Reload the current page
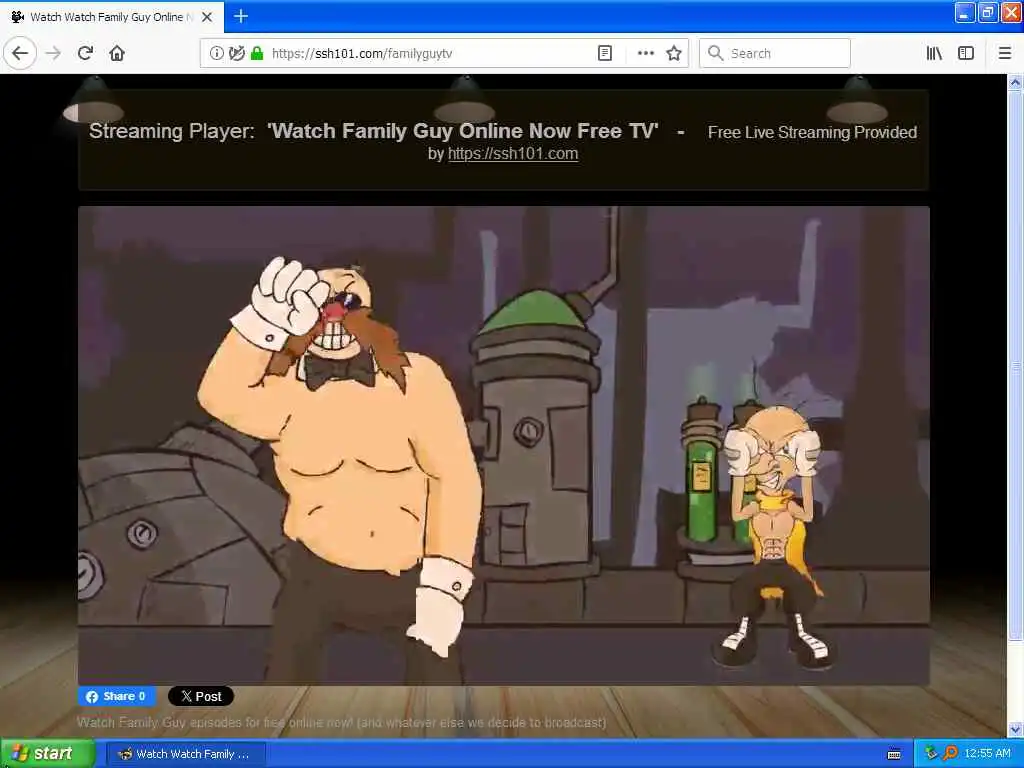 pos(85,53)
